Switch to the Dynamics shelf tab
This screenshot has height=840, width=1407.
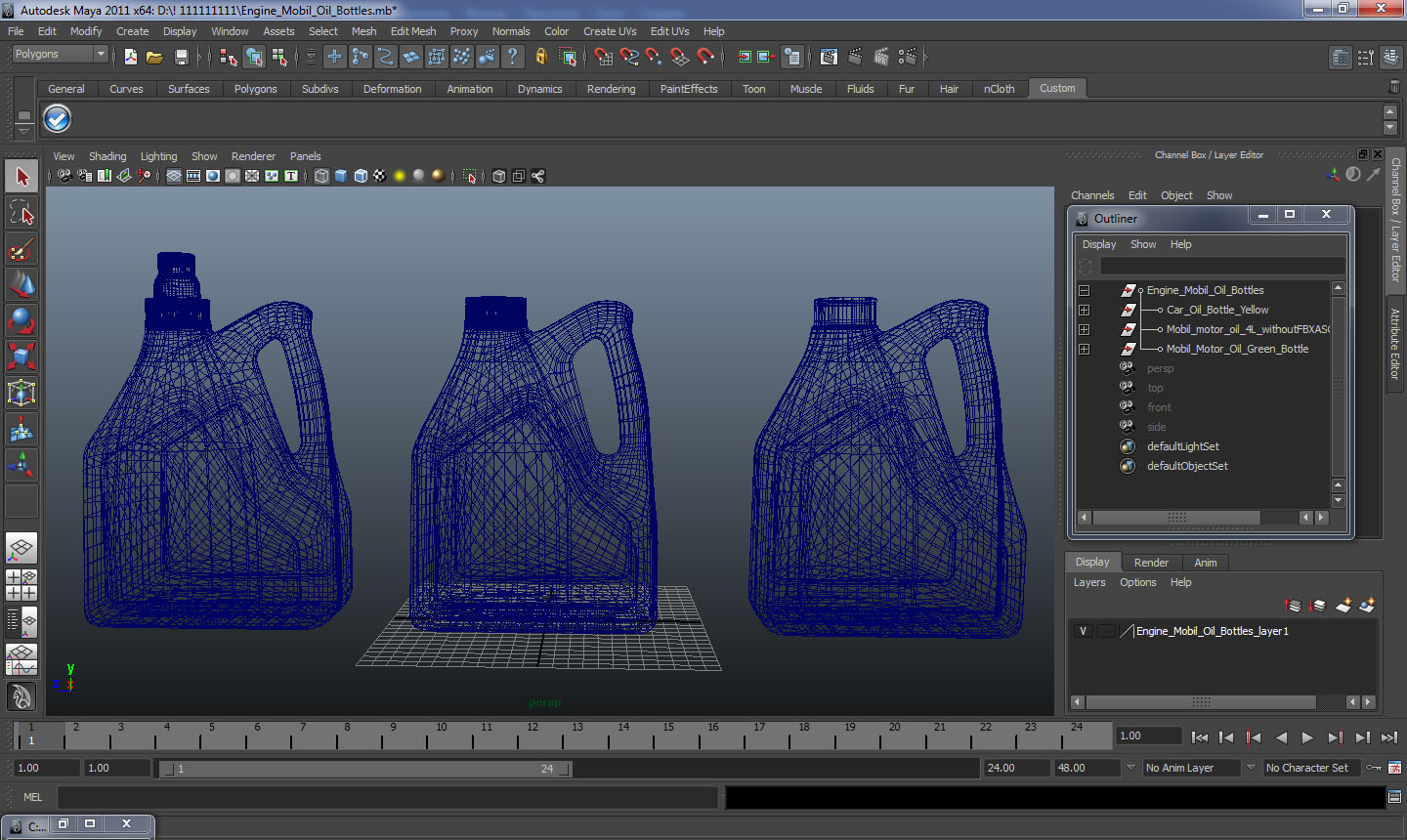click(539, 89)
